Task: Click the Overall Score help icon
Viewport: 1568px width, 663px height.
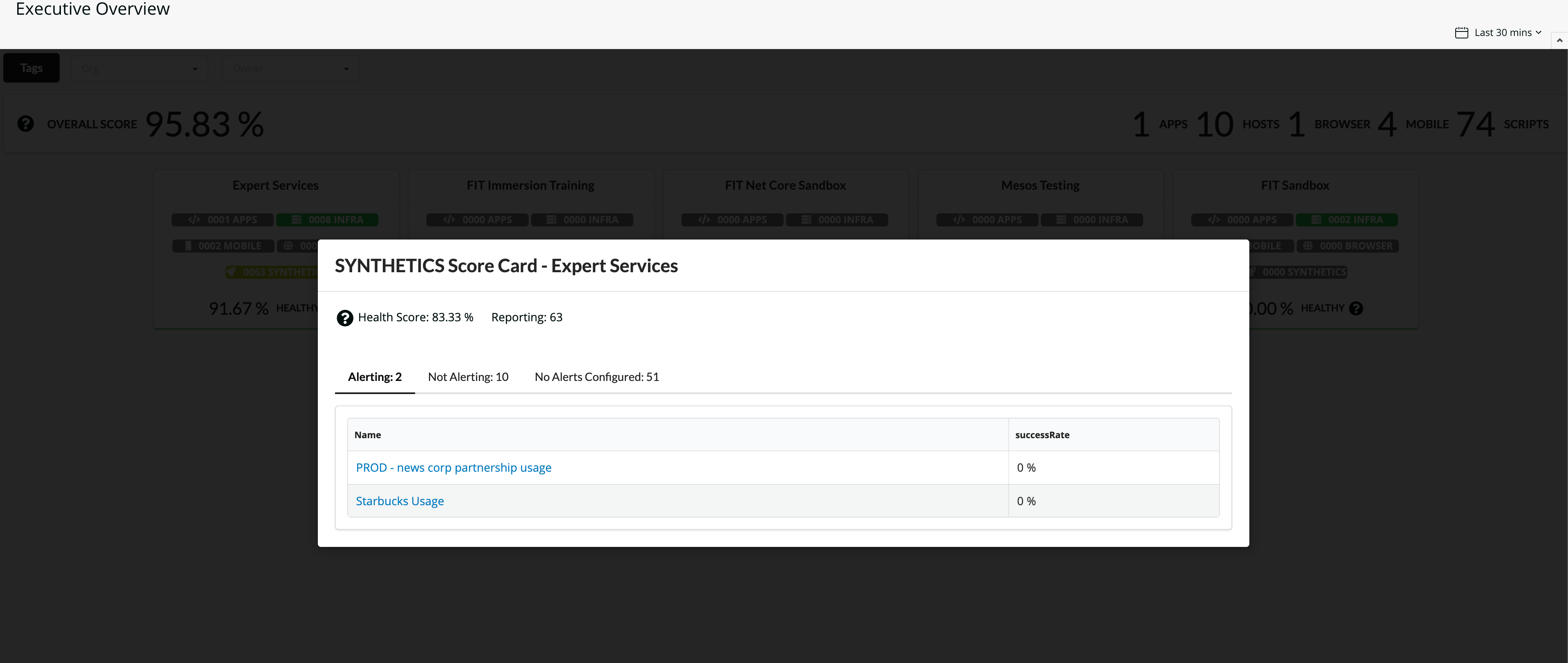Action: coord(26,124)
